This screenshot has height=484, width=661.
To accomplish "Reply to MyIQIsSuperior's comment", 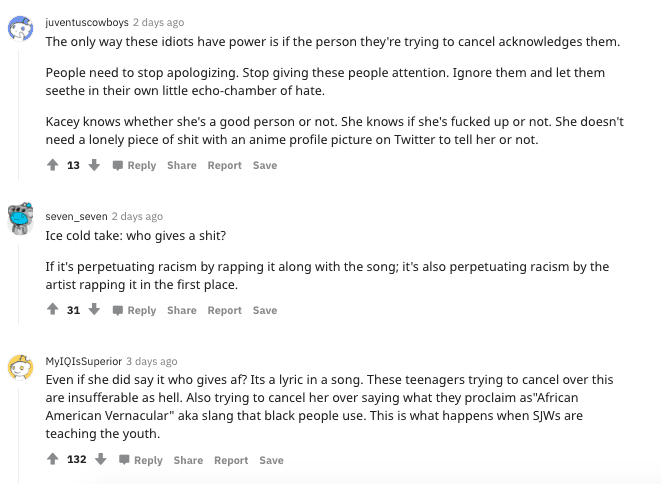I will pyautogui.click(x=140, y=460).
